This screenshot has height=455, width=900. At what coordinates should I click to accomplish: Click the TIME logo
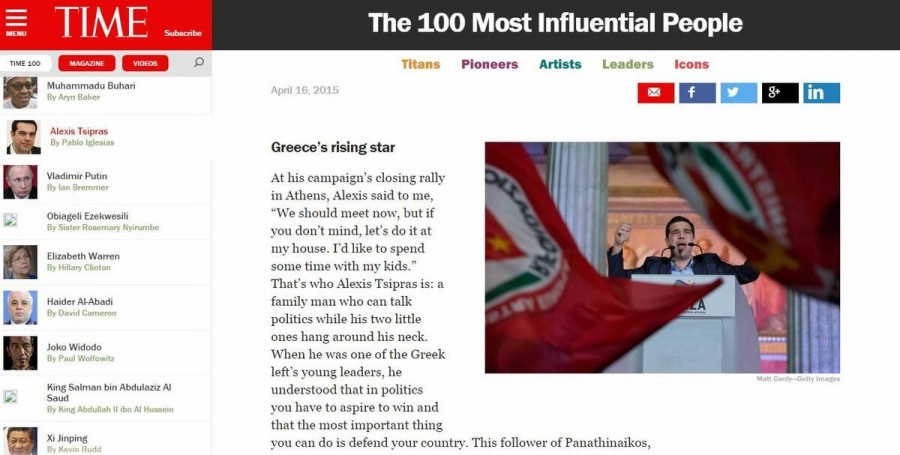point(101,23)
